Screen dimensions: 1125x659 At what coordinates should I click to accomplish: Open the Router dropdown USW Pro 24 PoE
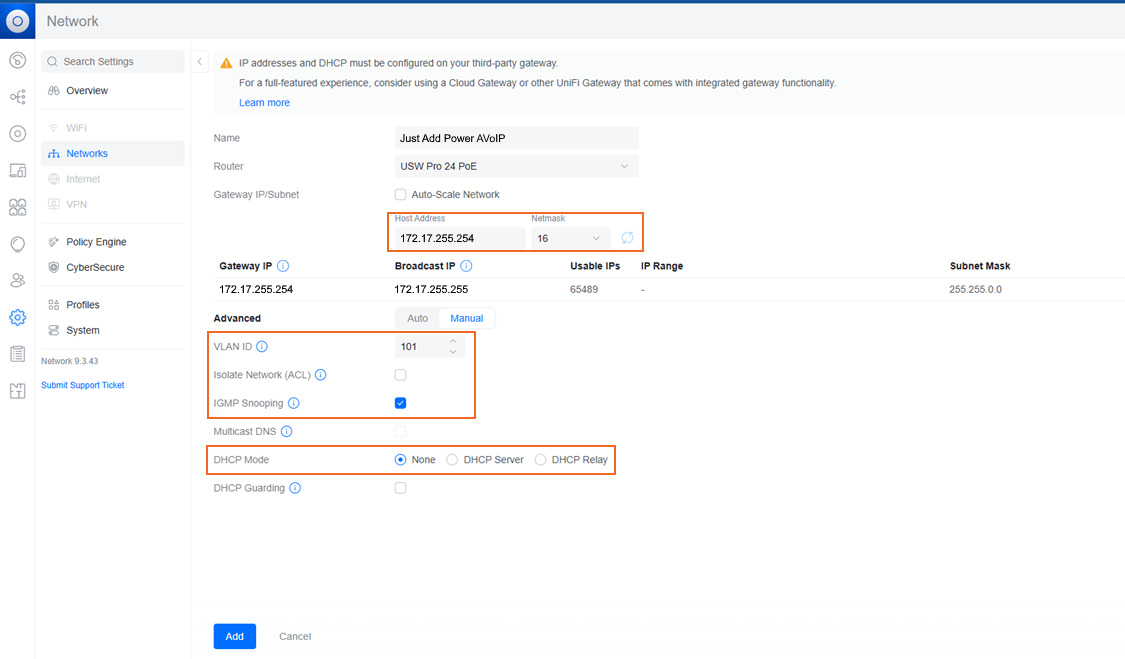click(516, 167)
